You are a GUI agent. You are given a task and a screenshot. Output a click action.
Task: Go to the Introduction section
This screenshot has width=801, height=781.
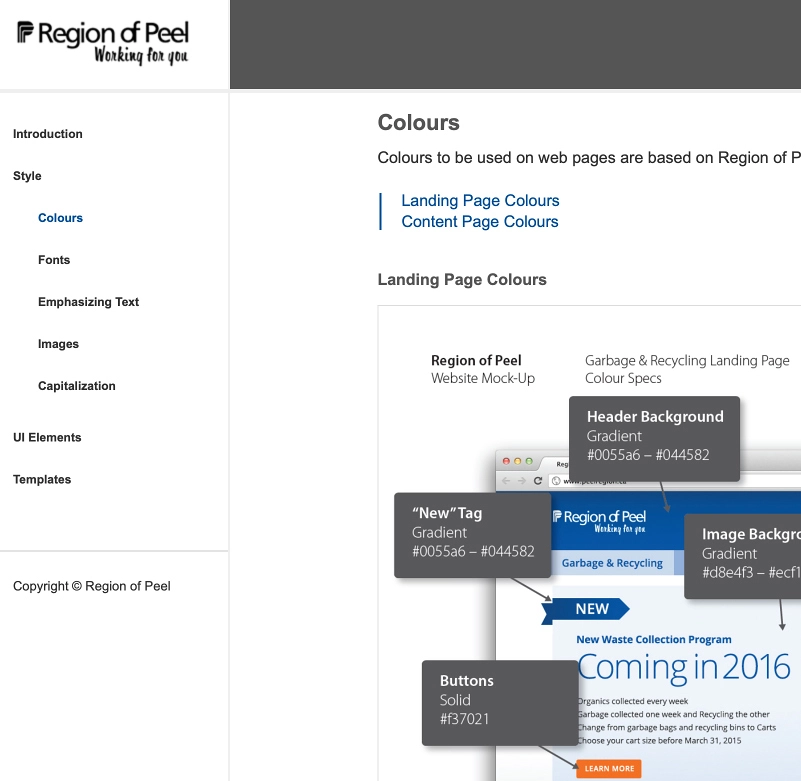tap(46, 133)
